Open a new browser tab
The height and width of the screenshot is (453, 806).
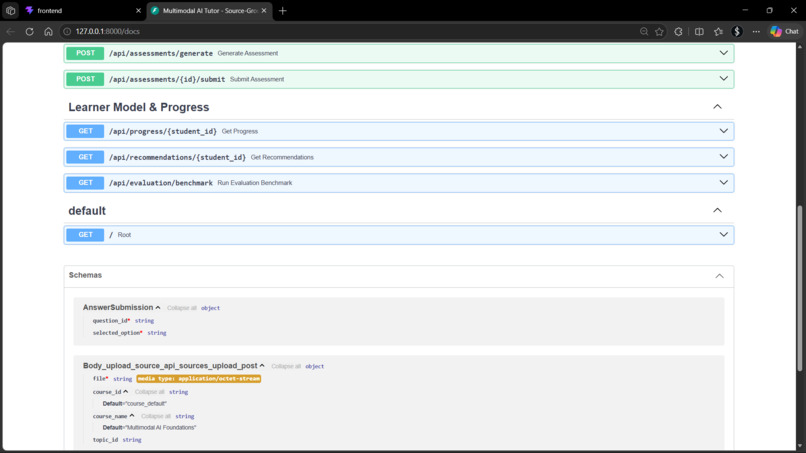pos(282,11)
